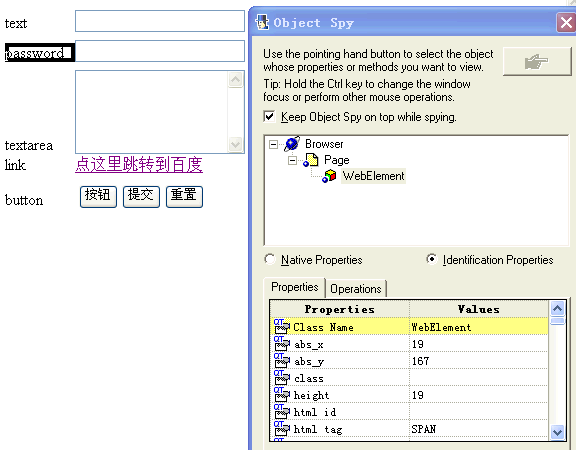The width and height of the screenshot is (576, 450).
Task: Select the WebElement tree item
Action: tap(373, 176)
